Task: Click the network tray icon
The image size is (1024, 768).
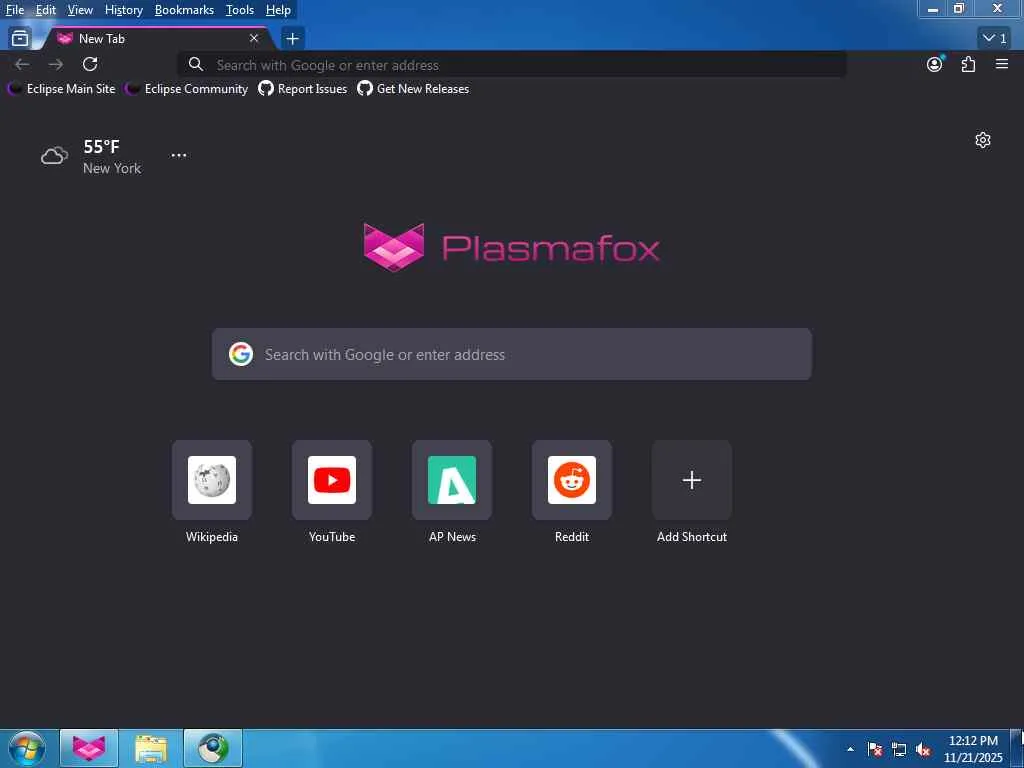Action: click(899, 749)
